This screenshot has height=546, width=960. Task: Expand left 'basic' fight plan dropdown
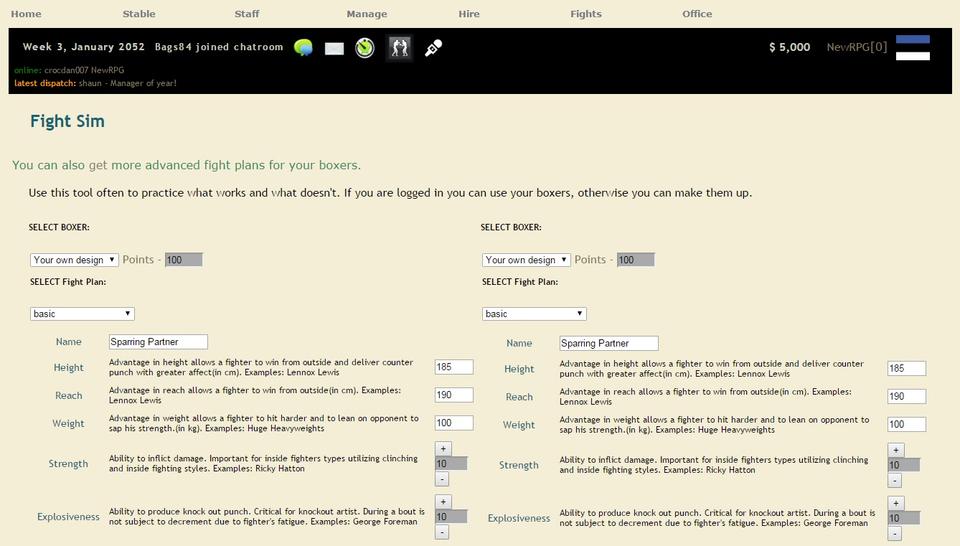coord(82,314)
